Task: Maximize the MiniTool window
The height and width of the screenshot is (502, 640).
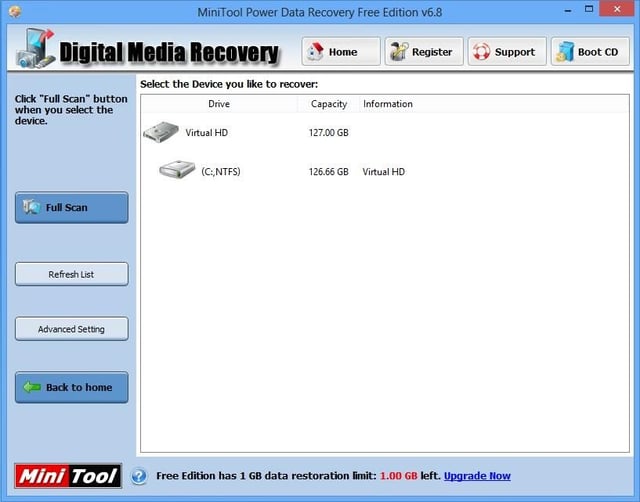Action: coord(589,9)
